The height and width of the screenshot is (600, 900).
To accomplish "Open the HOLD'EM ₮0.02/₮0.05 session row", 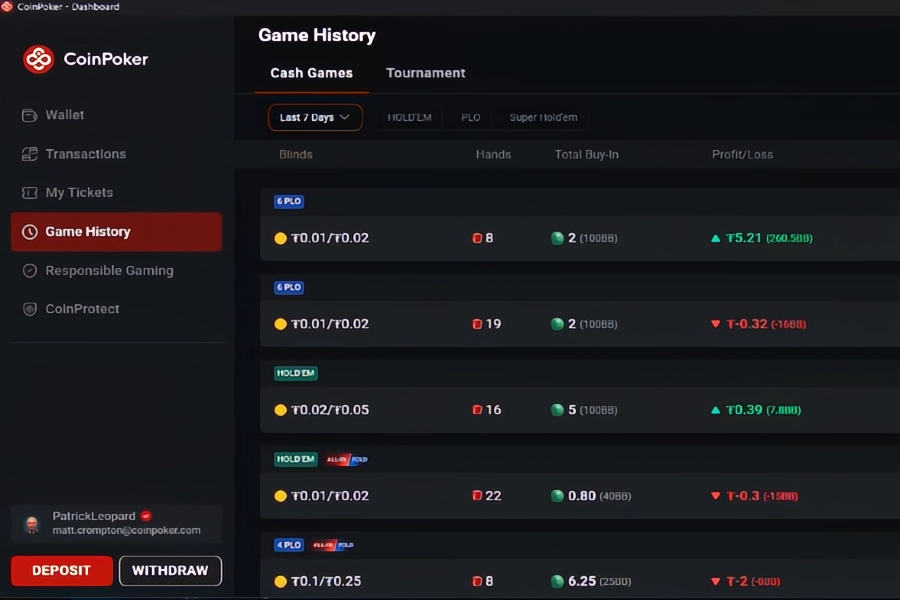I will (580, 410).
